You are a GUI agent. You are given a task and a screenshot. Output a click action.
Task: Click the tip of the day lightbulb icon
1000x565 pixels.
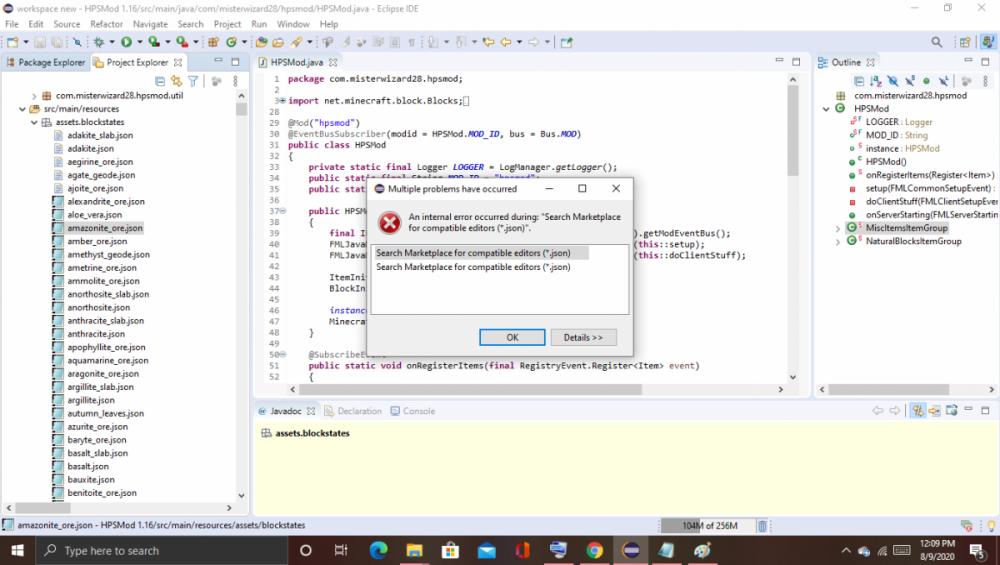point(991,525)
